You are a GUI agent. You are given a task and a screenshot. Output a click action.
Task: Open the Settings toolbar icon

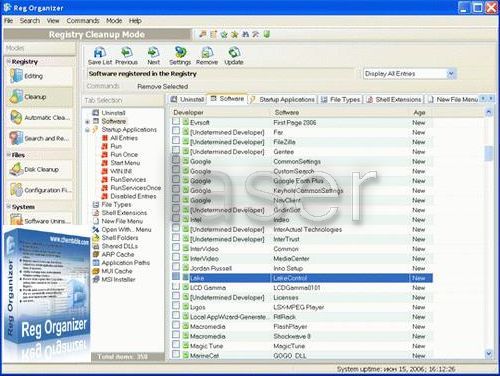(180, 52)
